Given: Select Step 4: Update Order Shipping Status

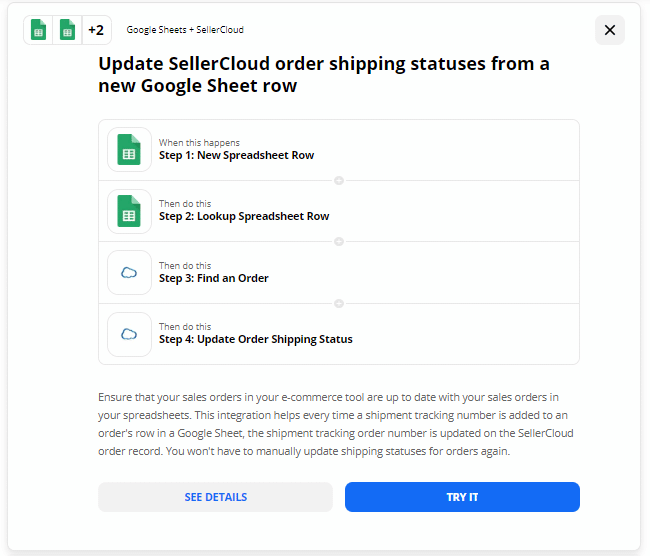Looking at the screenshot, I should click(339, 334).
